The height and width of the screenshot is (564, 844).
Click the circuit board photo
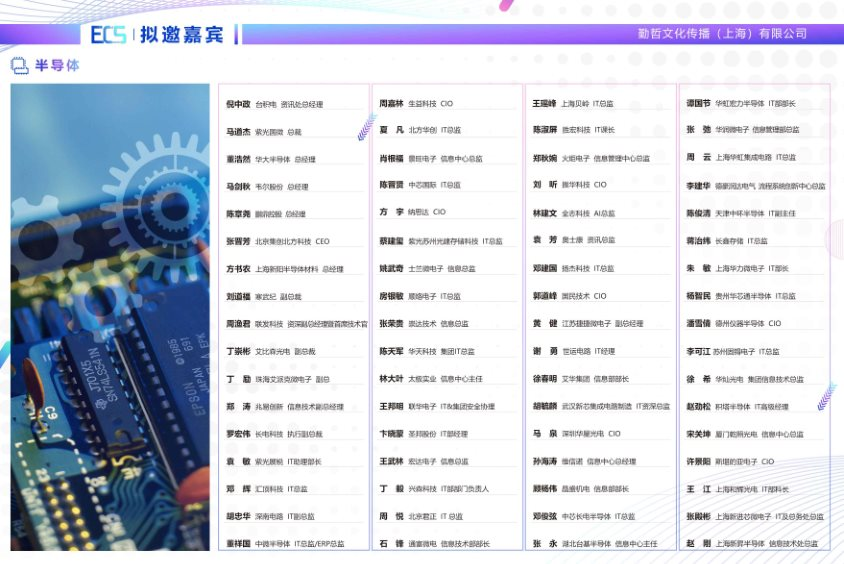(x=110, y=317)
